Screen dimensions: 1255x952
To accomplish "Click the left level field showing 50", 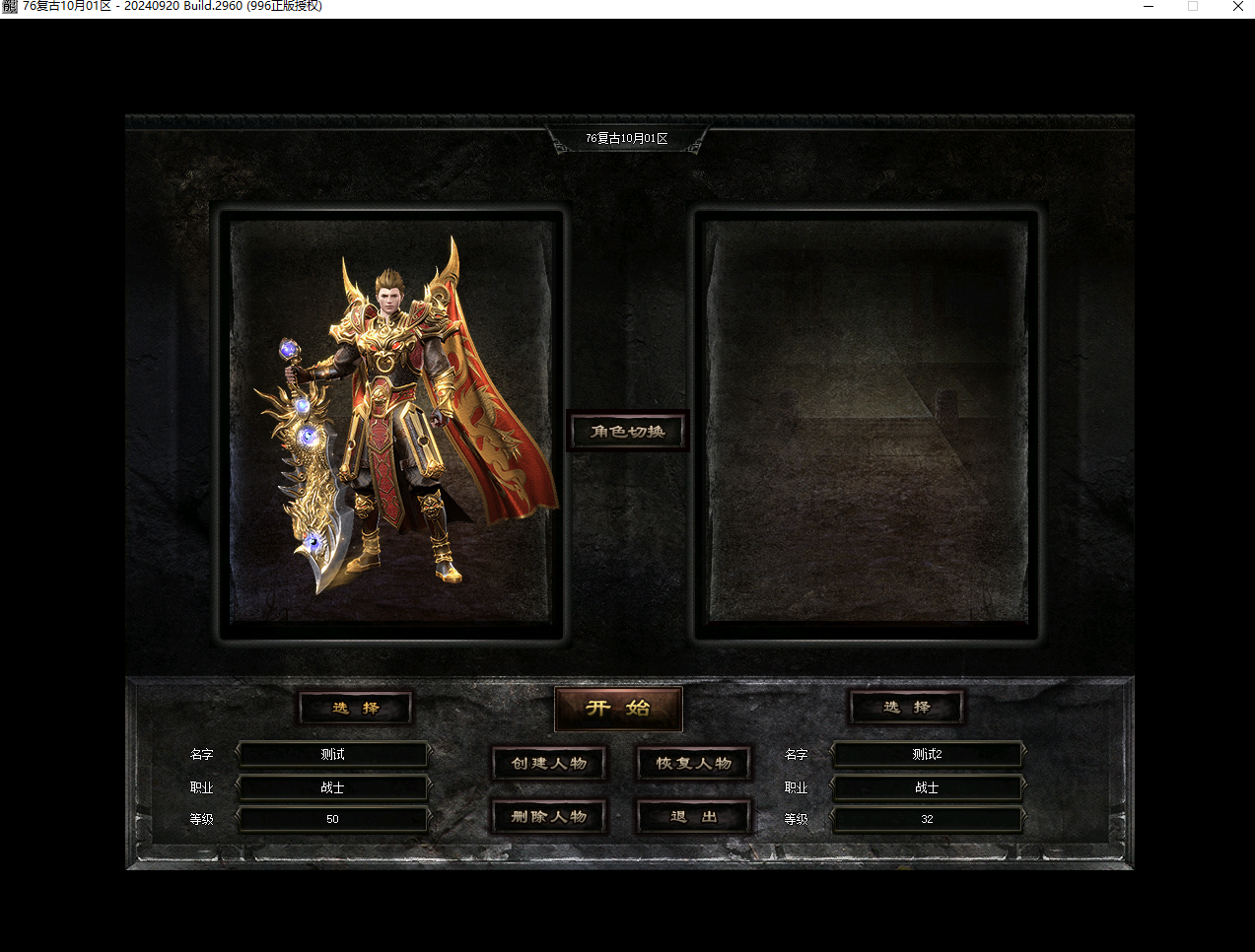I will point(333,820).
